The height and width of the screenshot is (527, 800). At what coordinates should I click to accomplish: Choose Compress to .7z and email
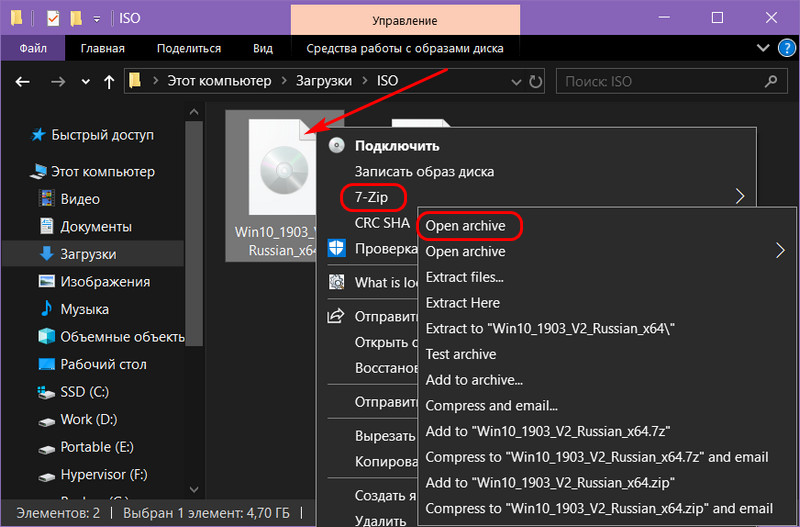pos(597,457)
